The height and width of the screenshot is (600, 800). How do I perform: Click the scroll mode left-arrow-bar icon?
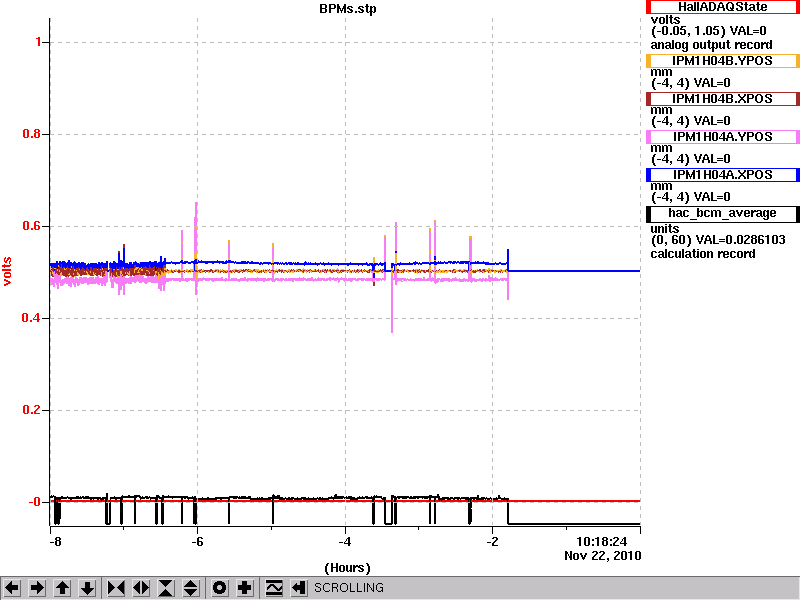pyautogui.click(x=299, y=588)
